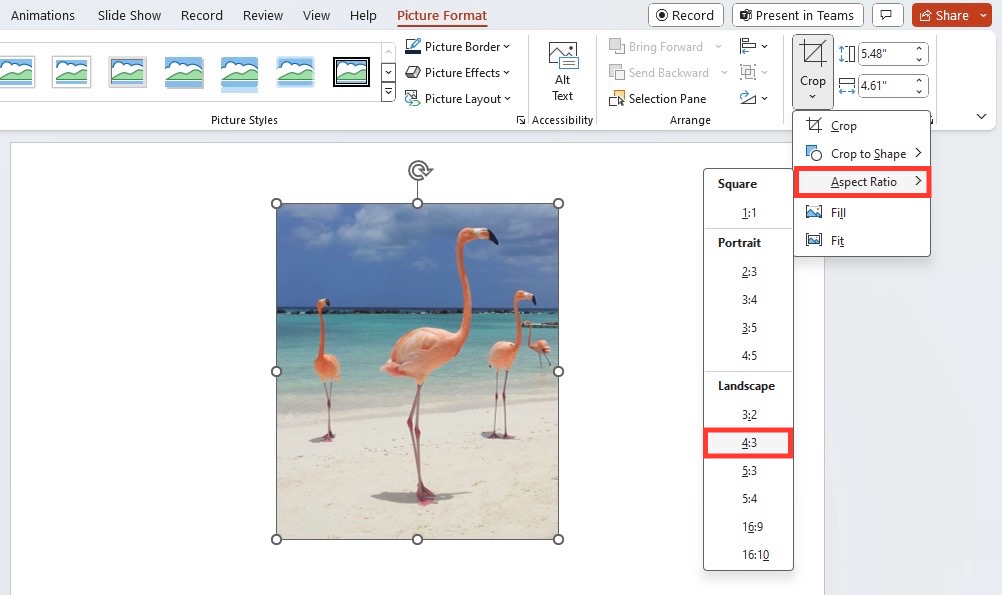Click the Record button in title area
This screenshot has height=595, width=1002.
pos(686,15)
